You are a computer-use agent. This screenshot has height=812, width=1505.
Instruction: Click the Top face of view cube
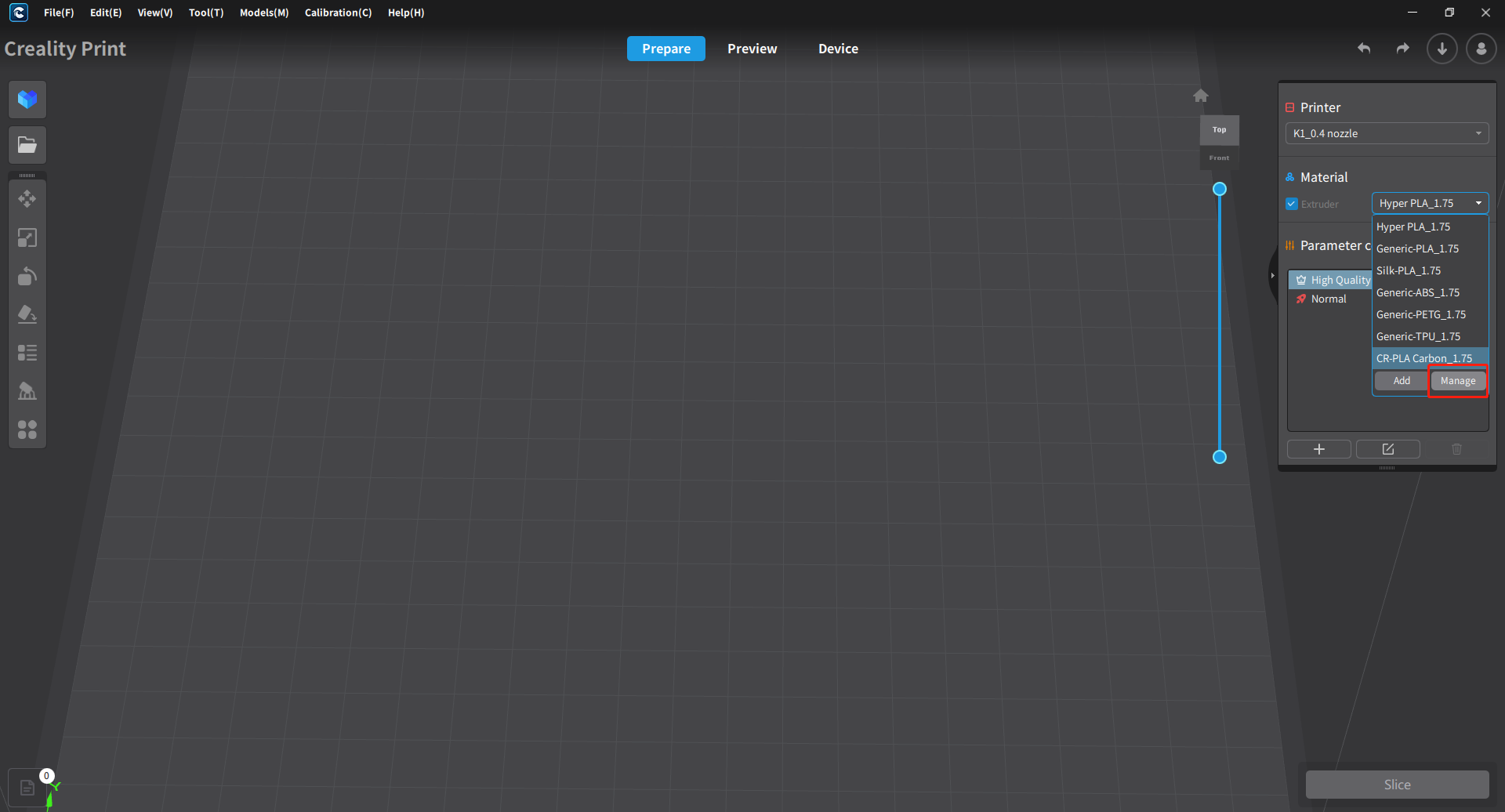point(1220,130)
